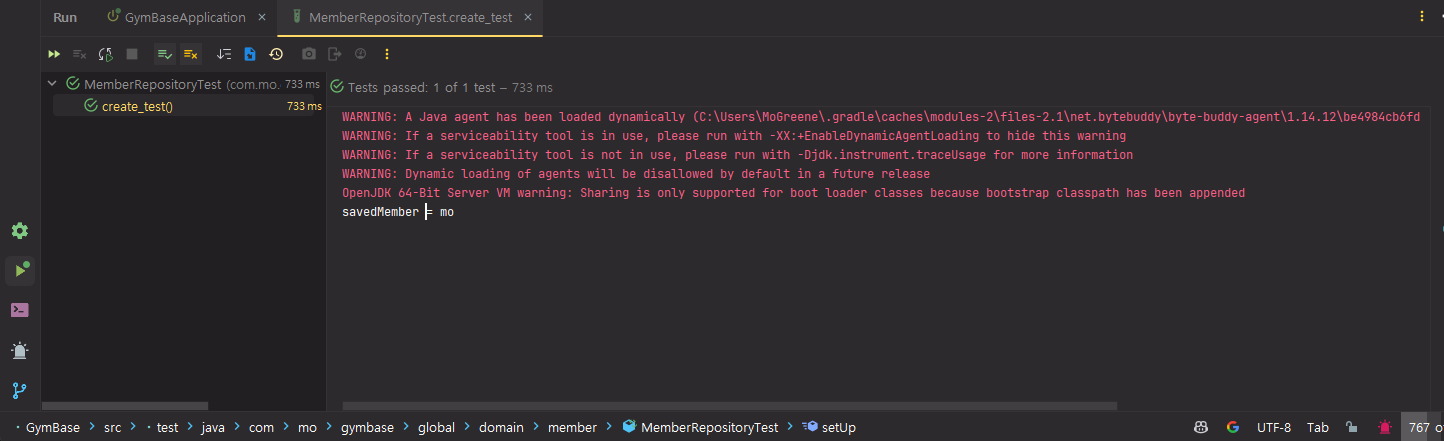Screen dimensions: 1444x441
Task: Open the Git branch tool window icon
Action: pyautogui.click(x=19, y=391)
